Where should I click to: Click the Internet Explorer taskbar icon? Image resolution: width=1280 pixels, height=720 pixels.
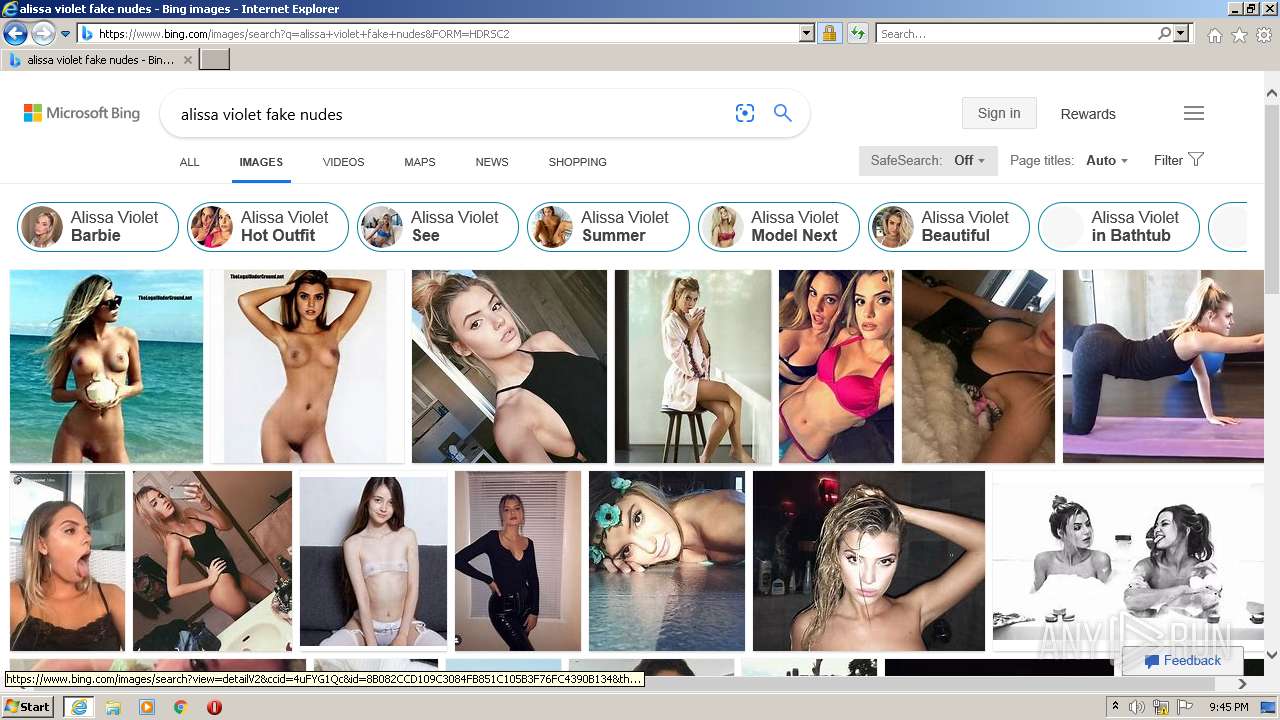click(78, 707)
